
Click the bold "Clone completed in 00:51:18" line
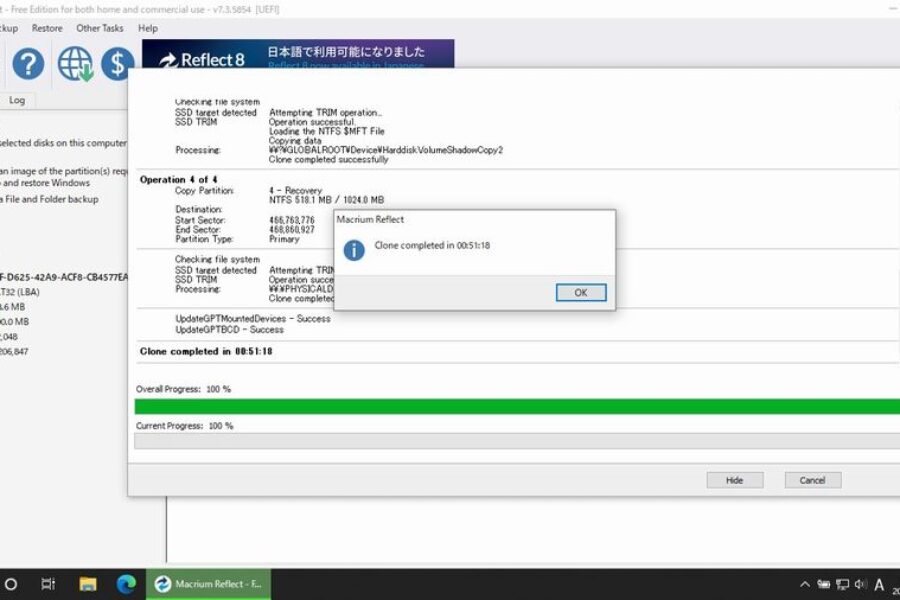pyautogui.click(x=206, y=351)
